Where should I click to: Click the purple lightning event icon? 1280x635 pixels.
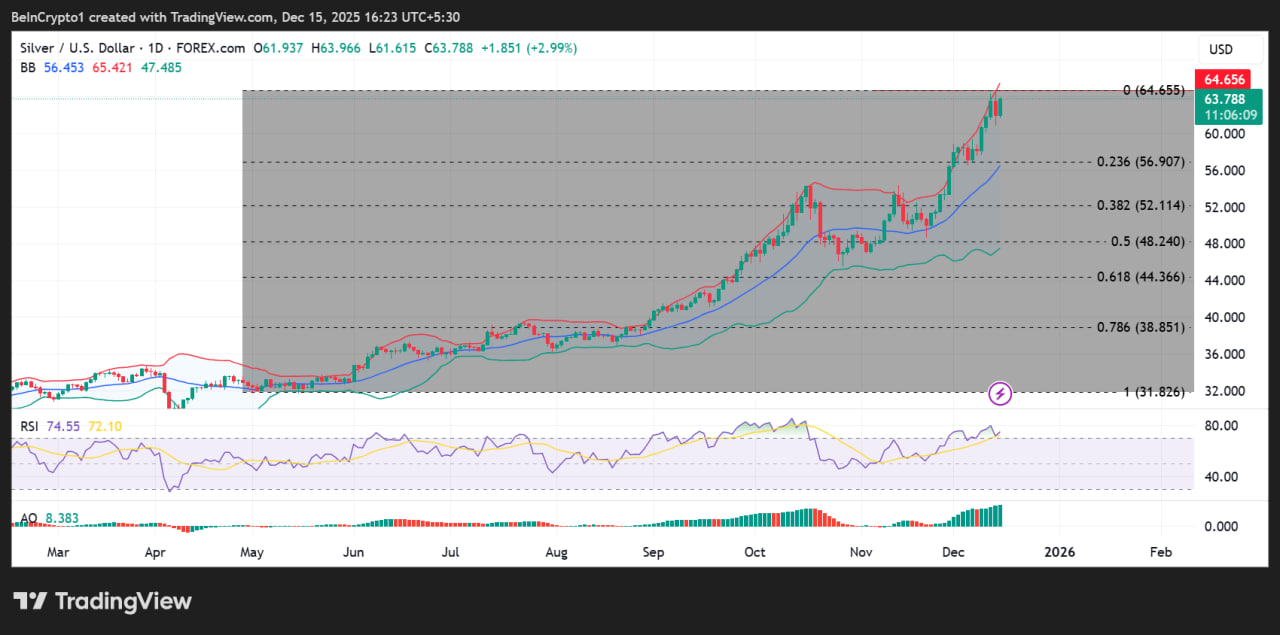click(x=1000, y=394)
